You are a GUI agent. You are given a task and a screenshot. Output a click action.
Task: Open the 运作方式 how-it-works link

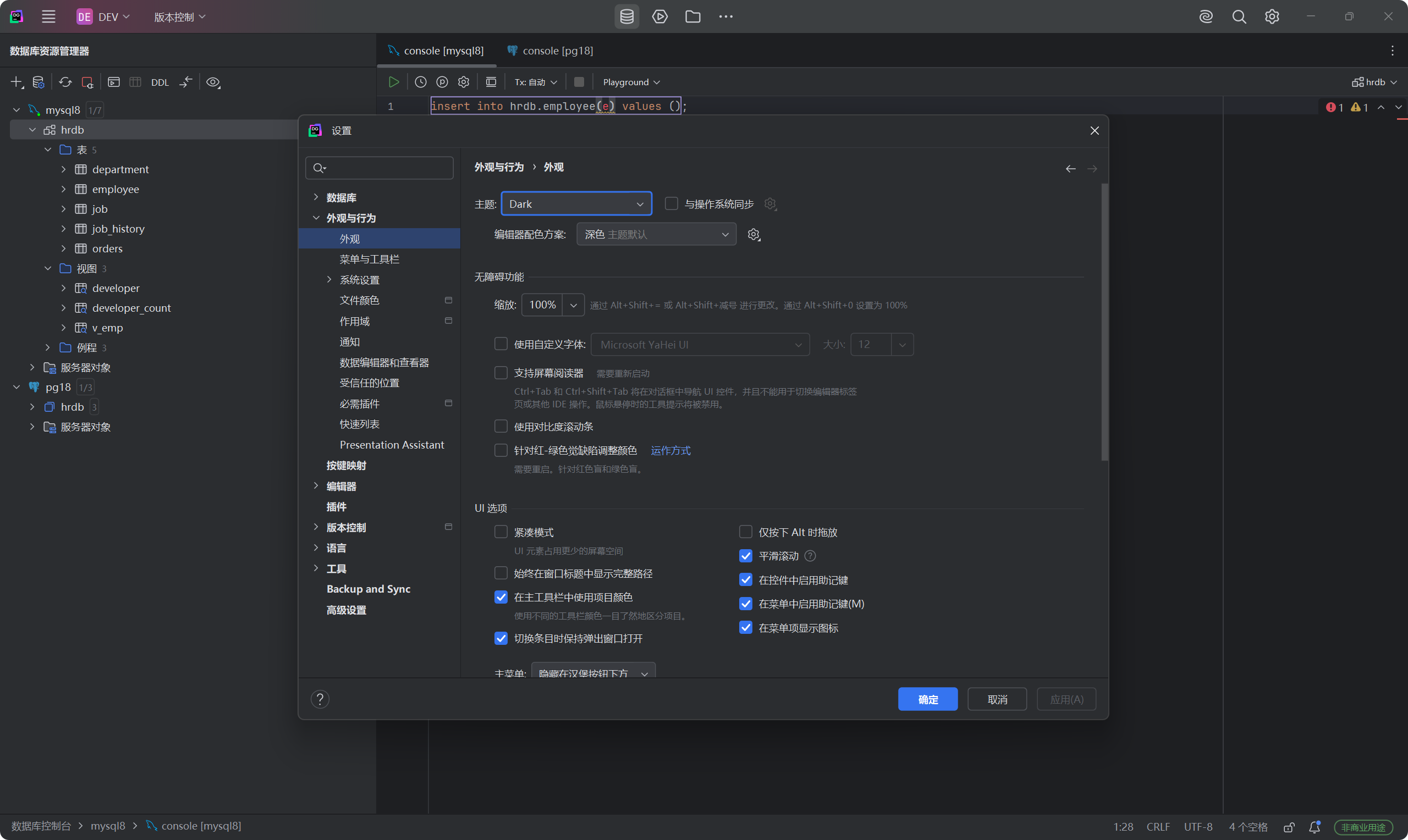pos(670,451)
